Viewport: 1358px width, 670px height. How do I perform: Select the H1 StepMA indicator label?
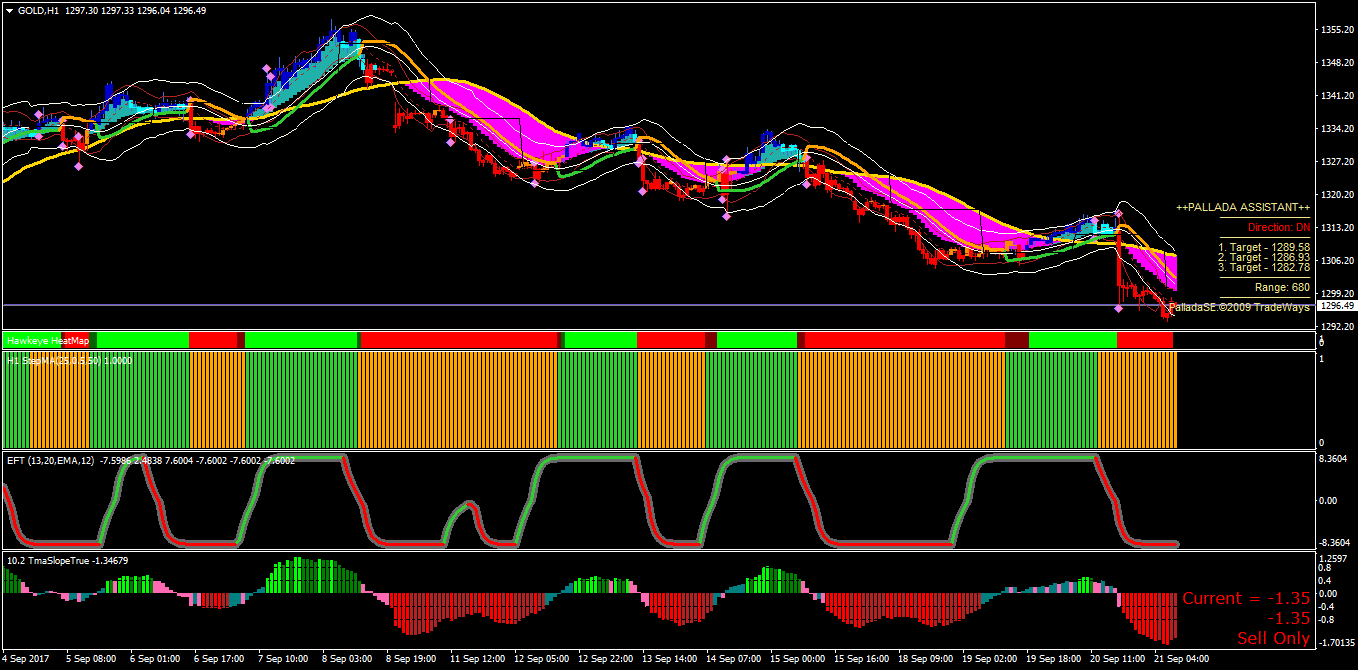[68, 360]
